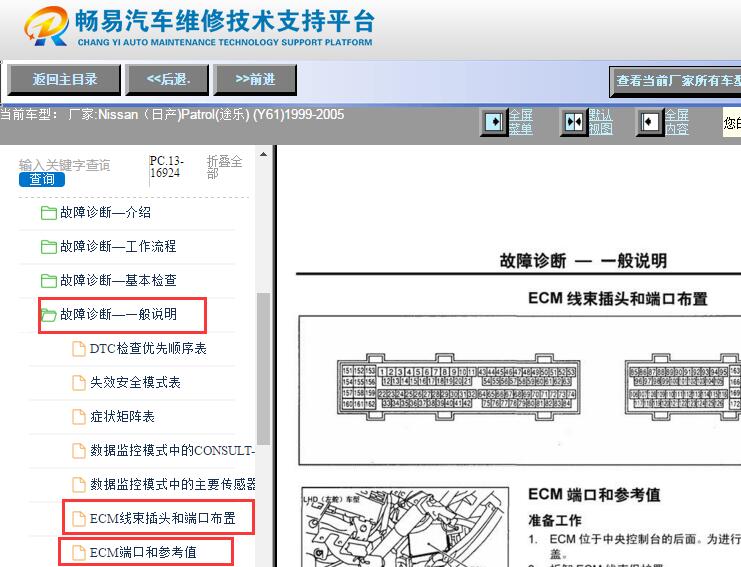
Task: Open 数据监控模式中的主要传感器 item
Action: (172, 485)
